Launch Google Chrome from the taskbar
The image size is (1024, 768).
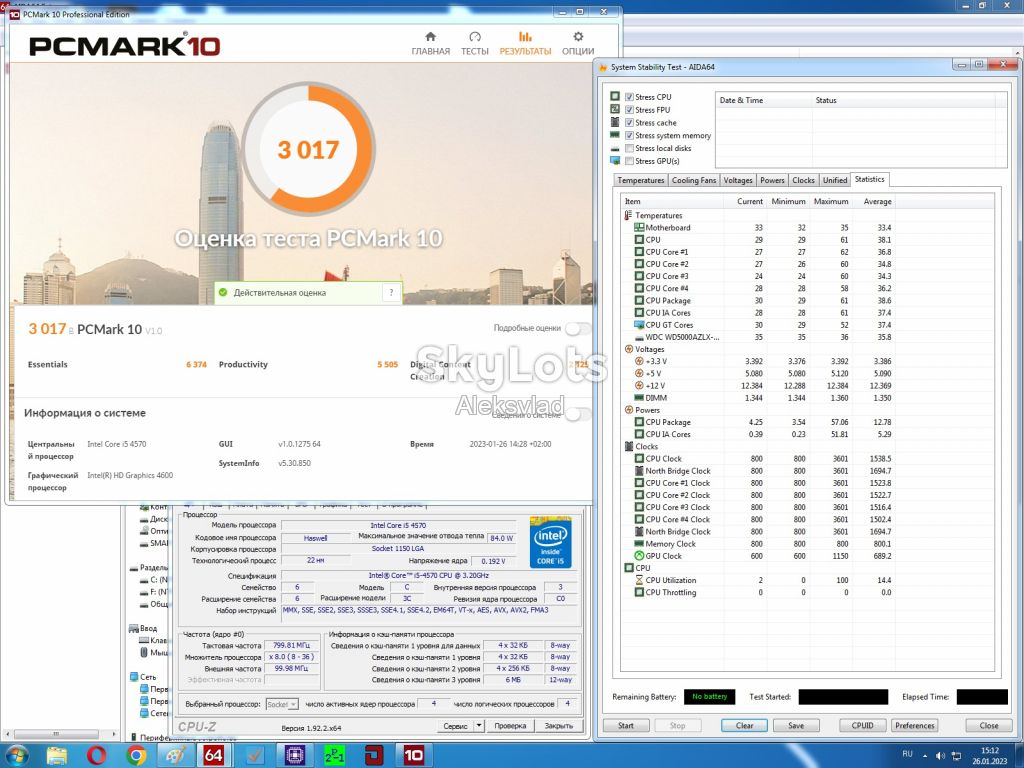(x=136, y=756)
